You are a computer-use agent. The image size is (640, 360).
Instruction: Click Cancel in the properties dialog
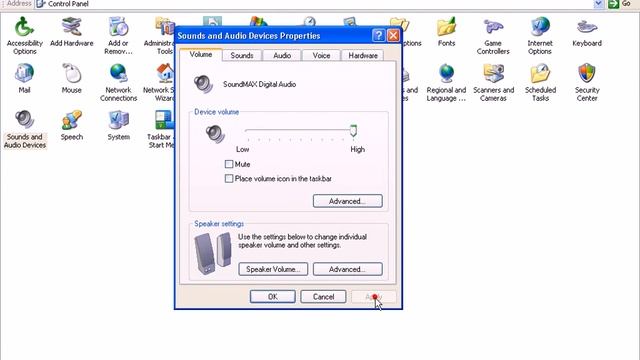pos(323,296)
